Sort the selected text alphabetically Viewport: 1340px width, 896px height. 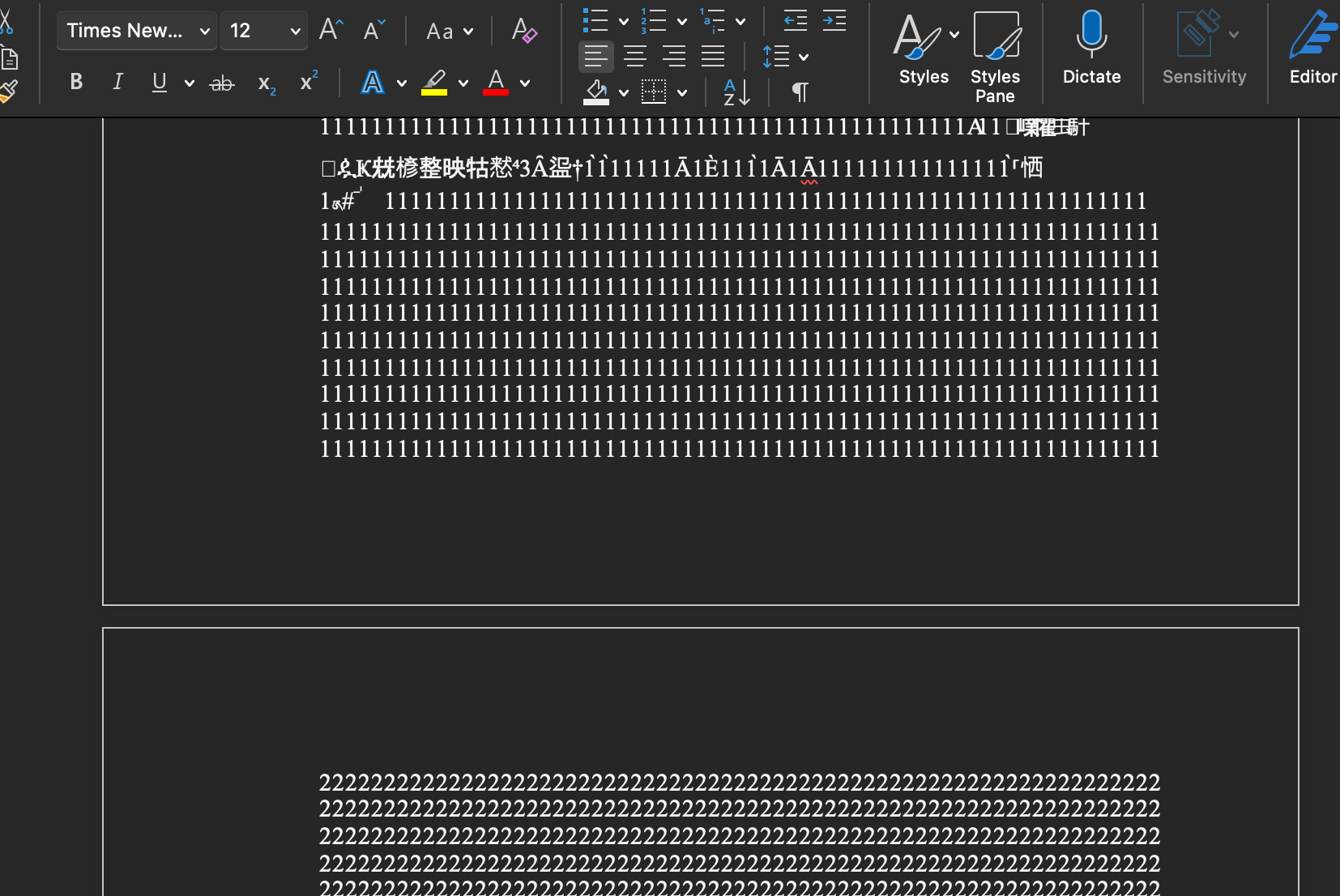(x=737, y=92)
